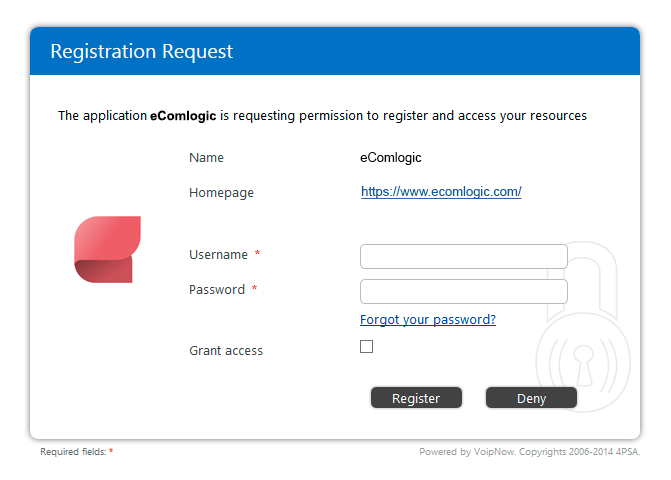Focus the Password input field
The image size is (671, 480).
[464, 292]
